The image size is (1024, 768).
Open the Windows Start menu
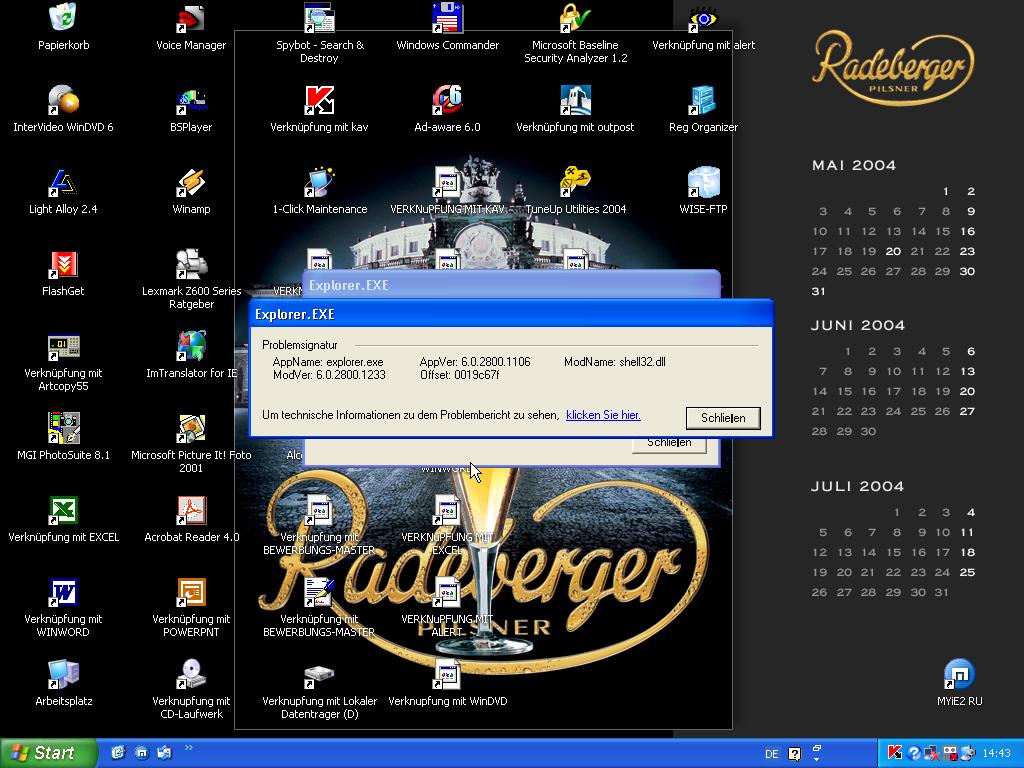pyautogui.click(x=47, y=753)
